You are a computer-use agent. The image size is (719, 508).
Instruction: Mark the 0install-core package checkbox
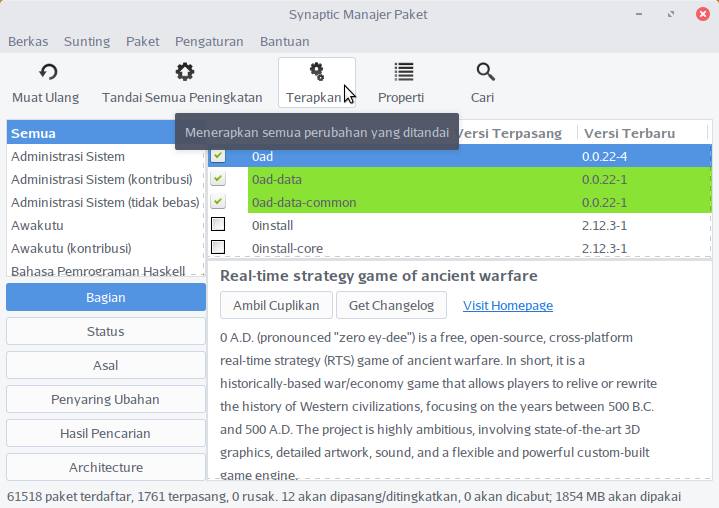[x=218, y=247]
